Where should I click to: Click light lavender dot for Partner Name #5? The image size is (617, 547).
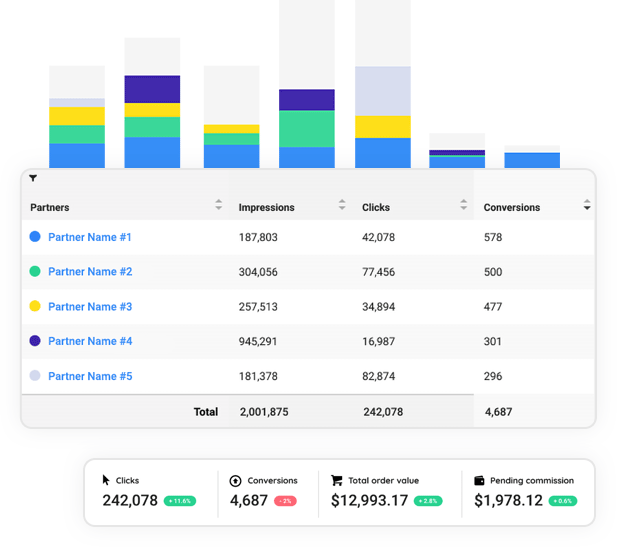point(35,375)
